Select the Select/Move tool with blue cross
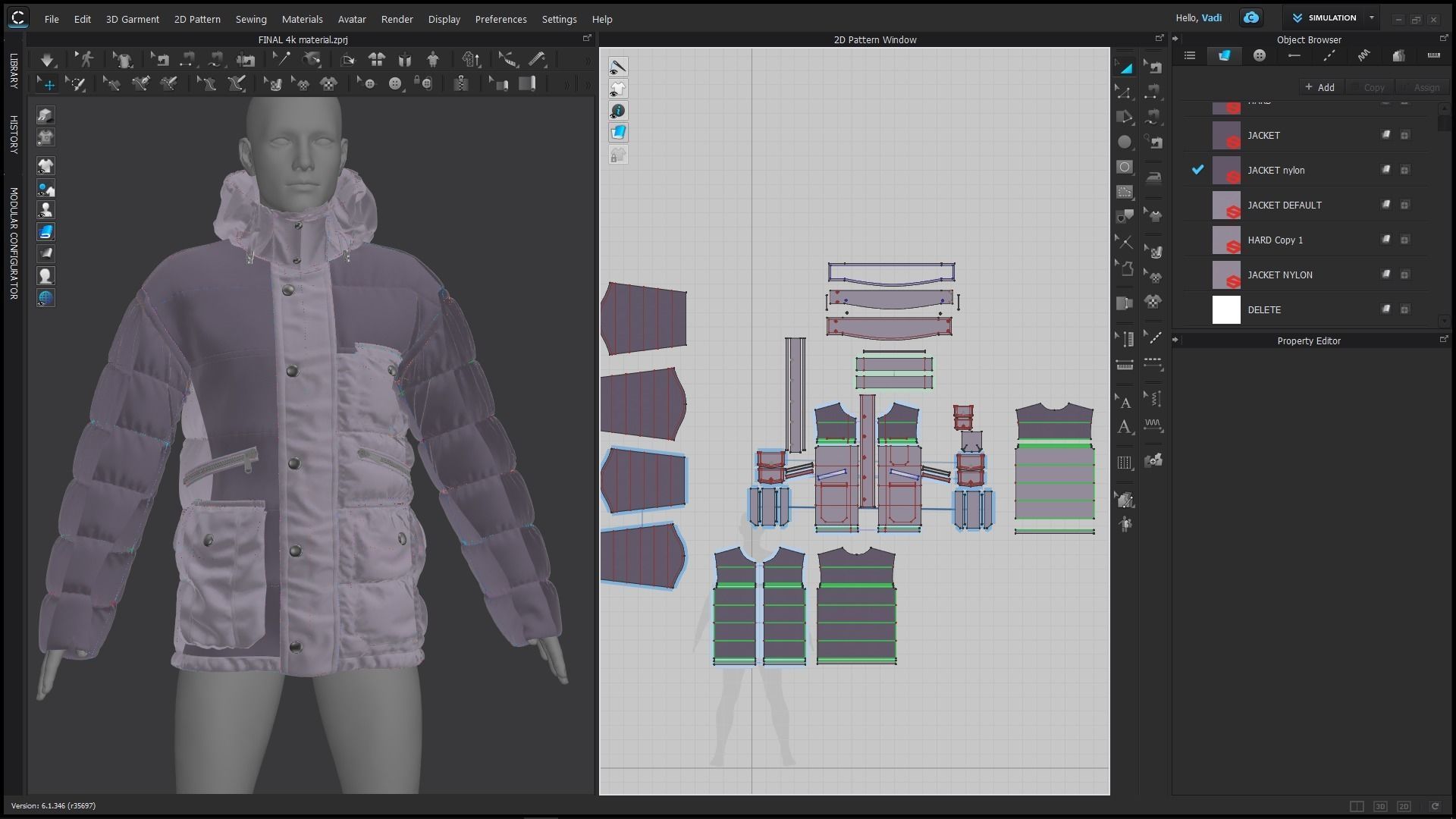Image resolution: width=1456 pixels, height=819 pixels. (x=47, y=83)
